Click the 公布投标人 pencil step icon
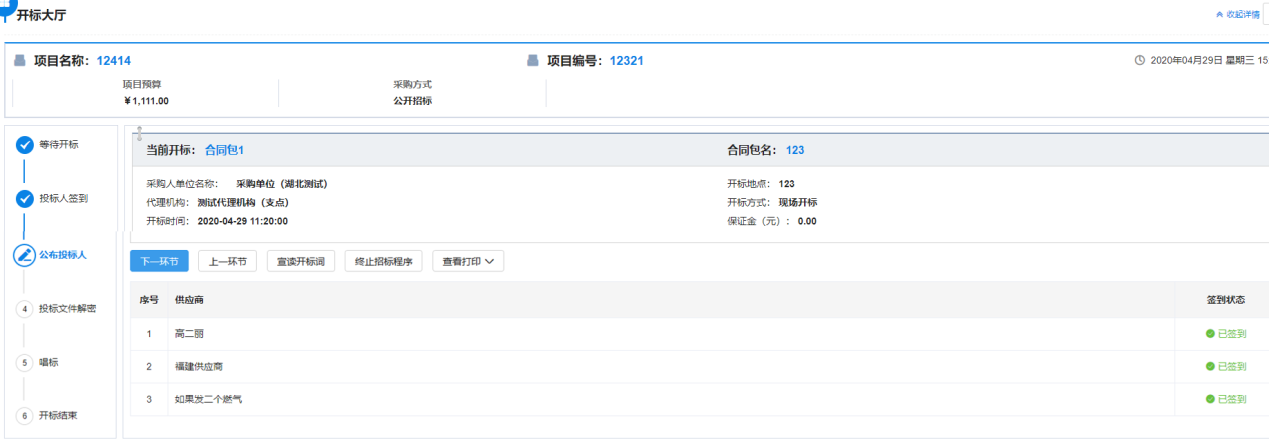Screen dimensions: 1269x442 click(25, 255)
